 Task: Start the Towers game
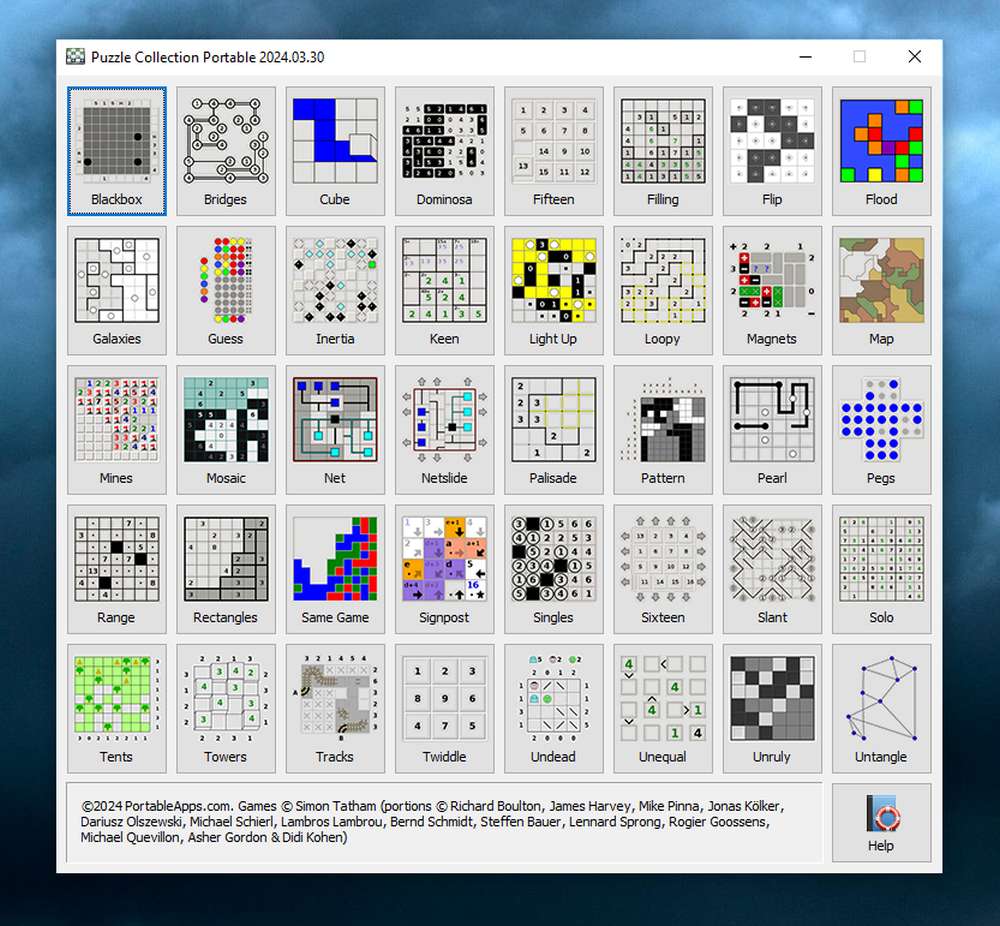(x=226, y=709)
